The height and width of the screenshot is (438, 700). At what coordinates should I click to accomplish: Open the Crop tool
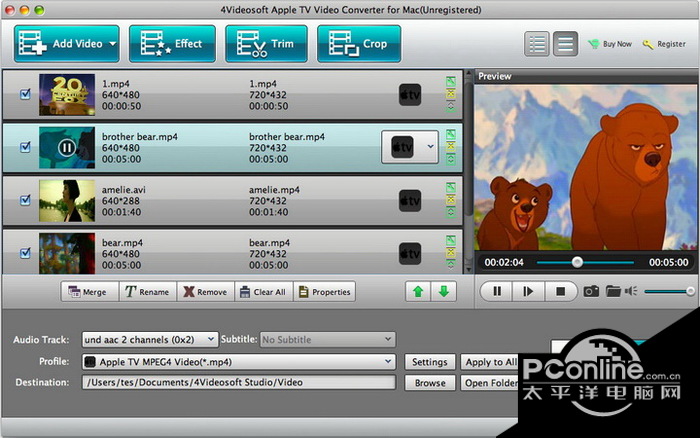359,44
